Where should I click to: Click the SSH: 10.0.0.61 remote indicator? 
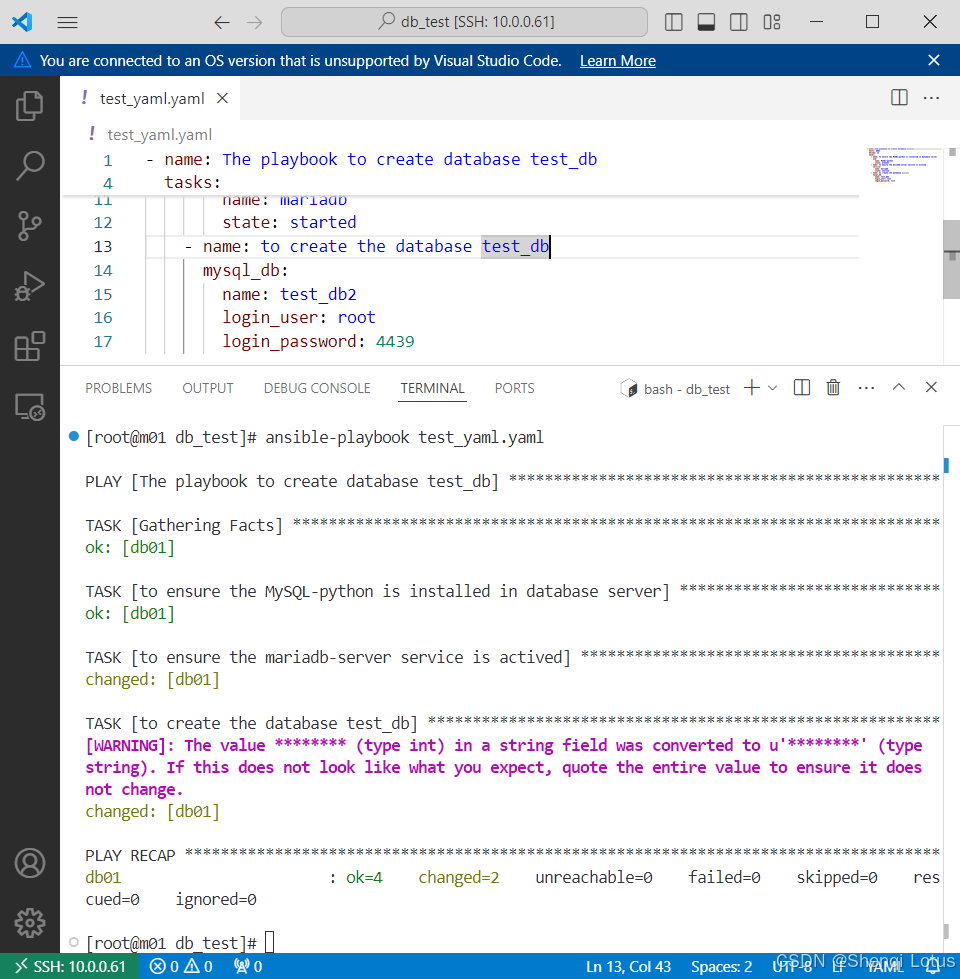coord(70,966)
